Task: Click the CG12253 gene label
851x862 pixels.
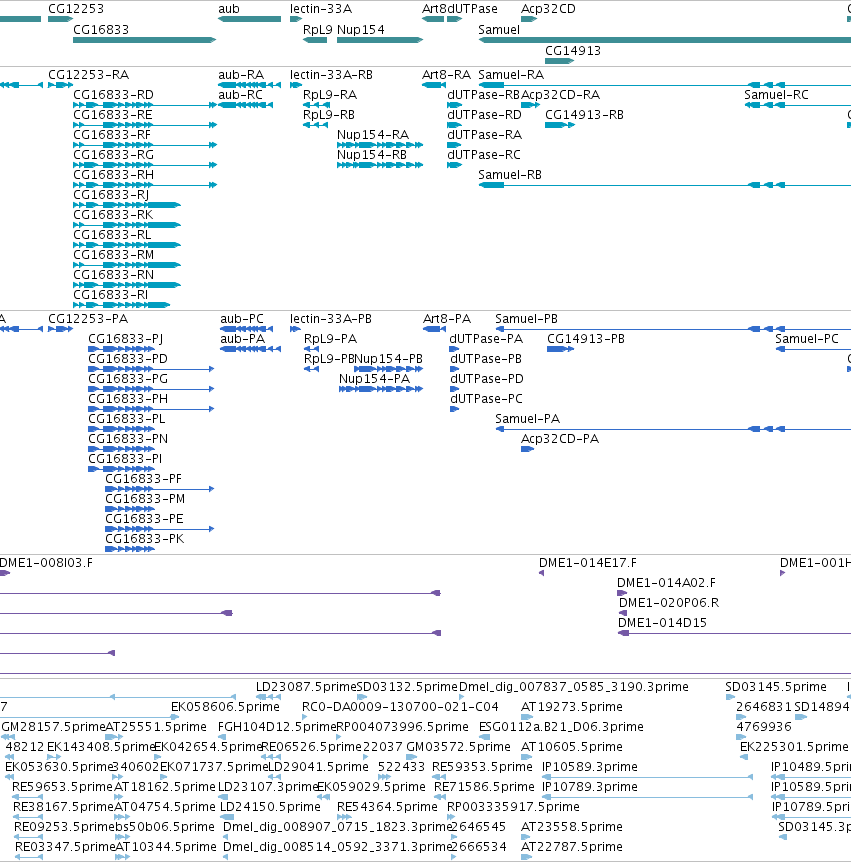Action: click(x=76, y=9)
